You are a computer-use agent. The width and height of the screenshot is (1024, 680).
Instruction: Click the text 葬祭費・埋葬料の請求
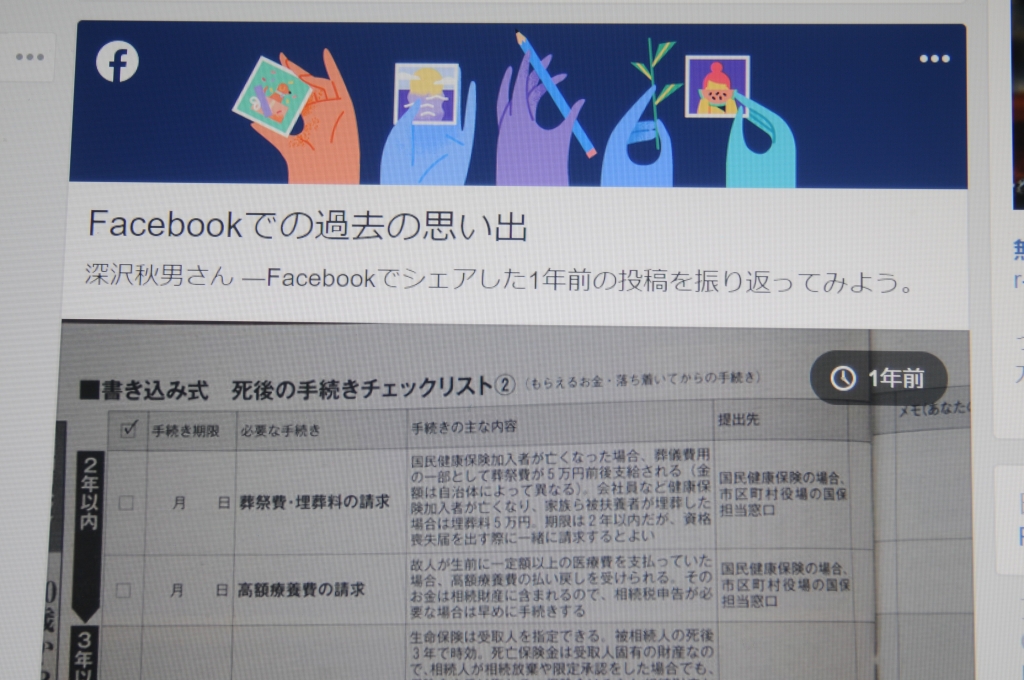point(314,502)
